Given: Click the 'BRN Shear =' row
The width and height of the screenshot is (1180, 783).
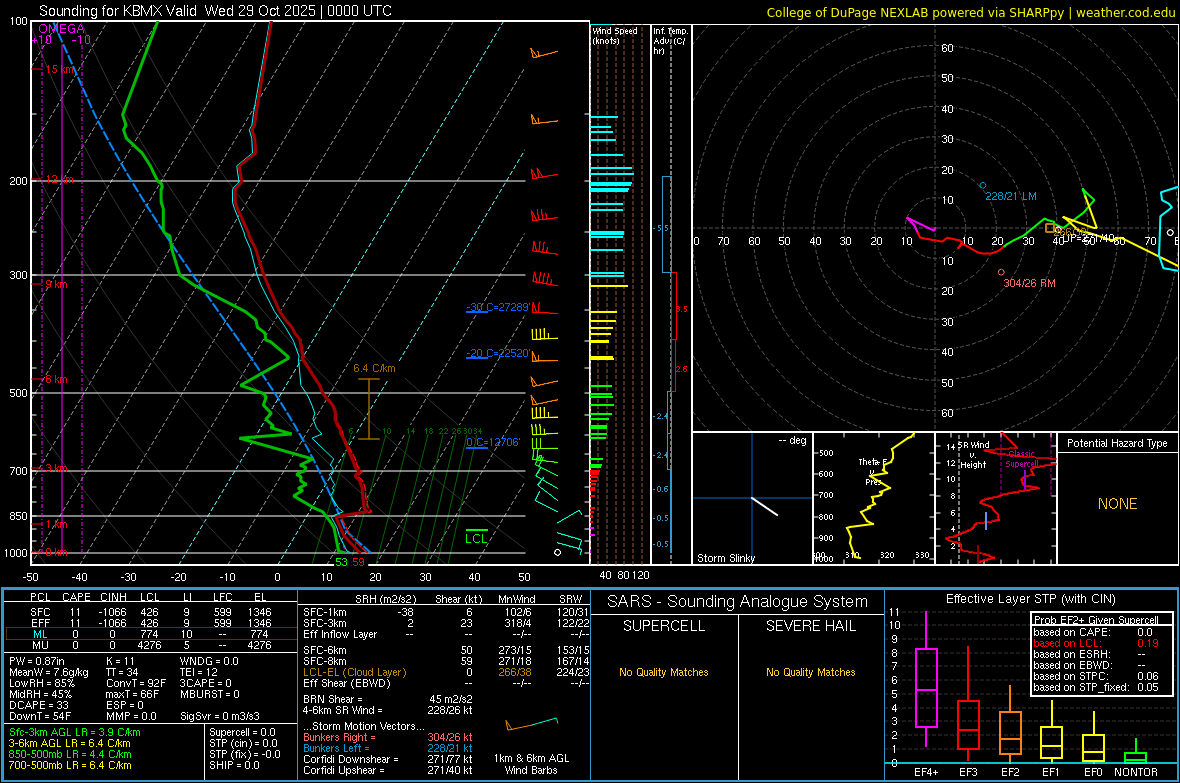Looking at the screenshot, I should coord(388,699).
